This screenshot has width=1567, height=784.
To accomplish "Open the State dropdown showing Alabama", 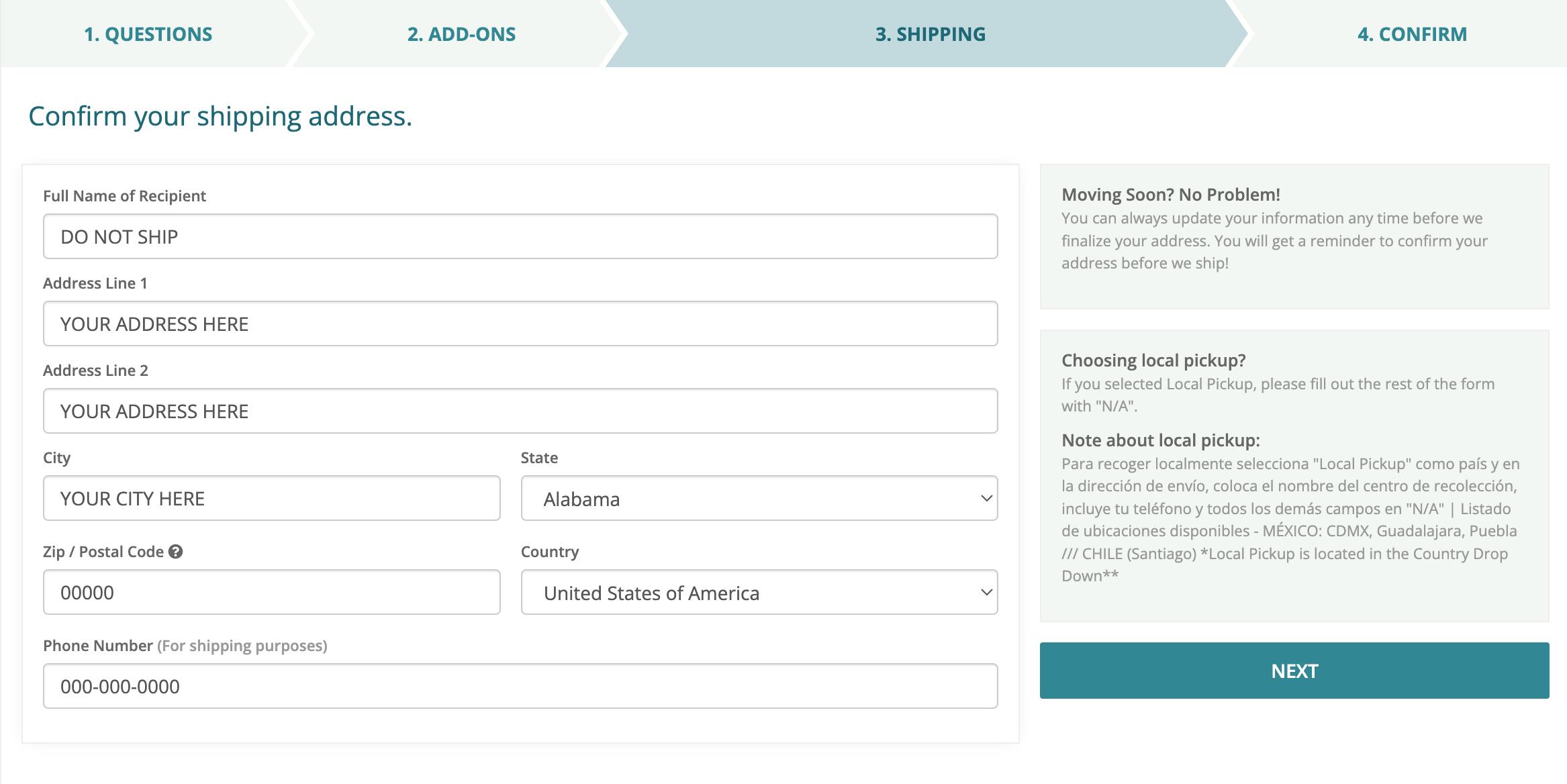I will pos(759,499).
